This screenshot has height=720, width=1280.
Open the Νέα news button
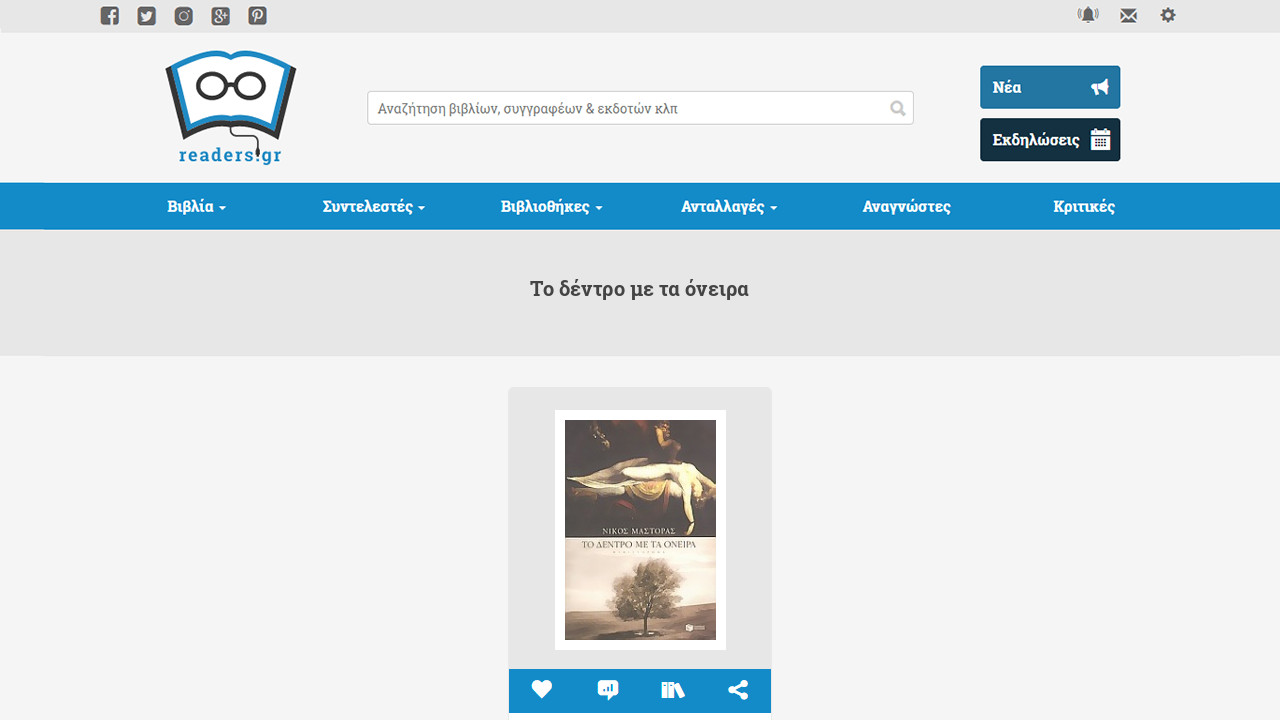pos(1050,87)
